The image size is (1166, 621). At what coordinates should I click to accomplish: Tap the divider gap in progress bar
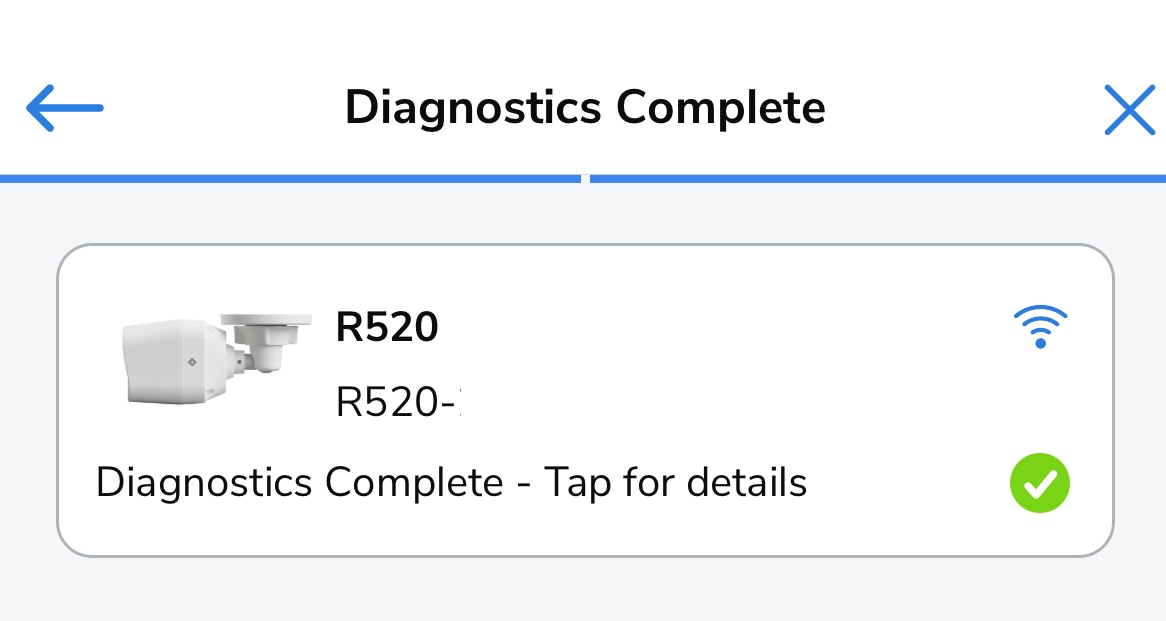coord(585,178)
